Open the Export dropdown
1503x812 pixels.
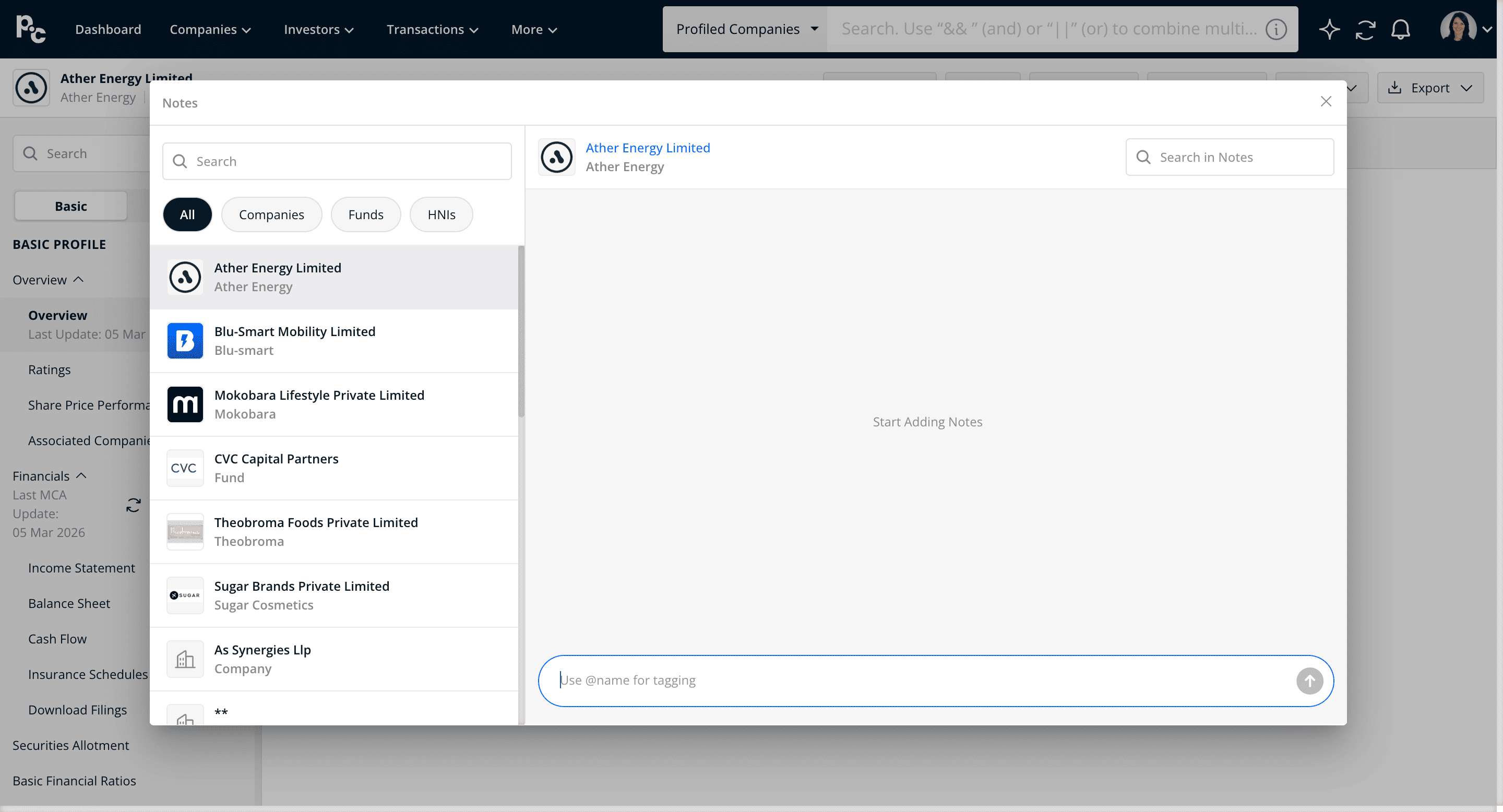click(x=1430, y=88)
